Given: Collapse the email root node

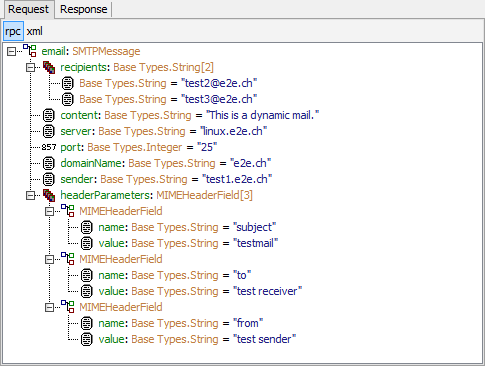Looking at the screenshot, I should (11, 51).
